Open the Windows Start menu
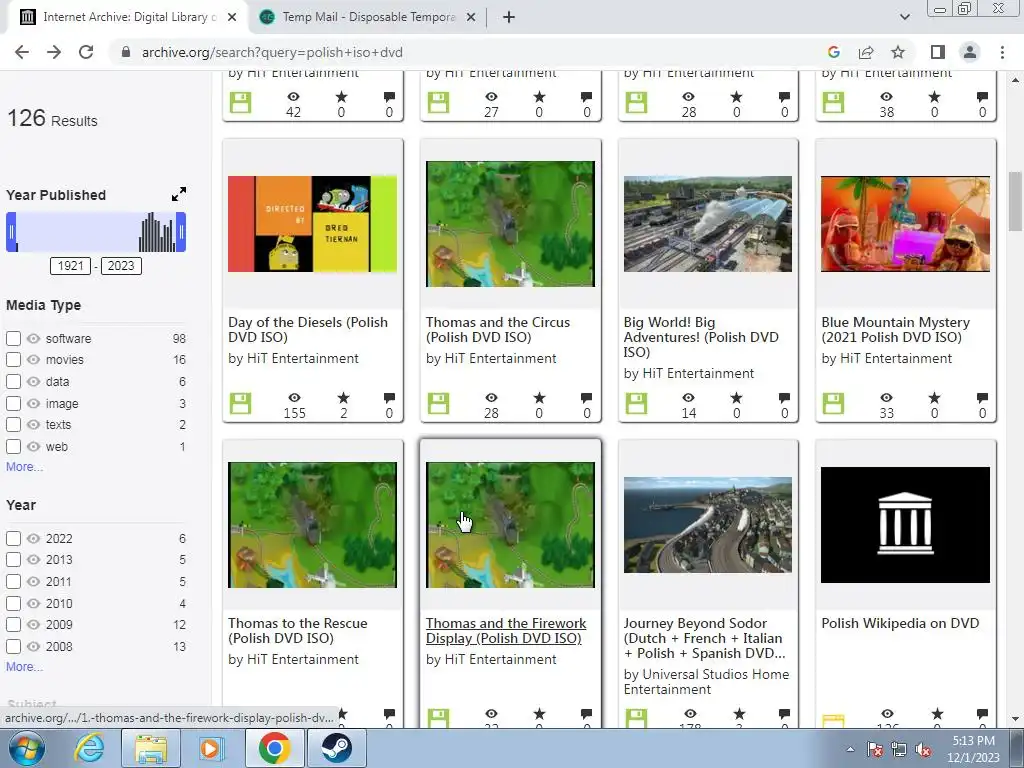This screenshot has width=1024, height=768. click(x=27, y=748)
